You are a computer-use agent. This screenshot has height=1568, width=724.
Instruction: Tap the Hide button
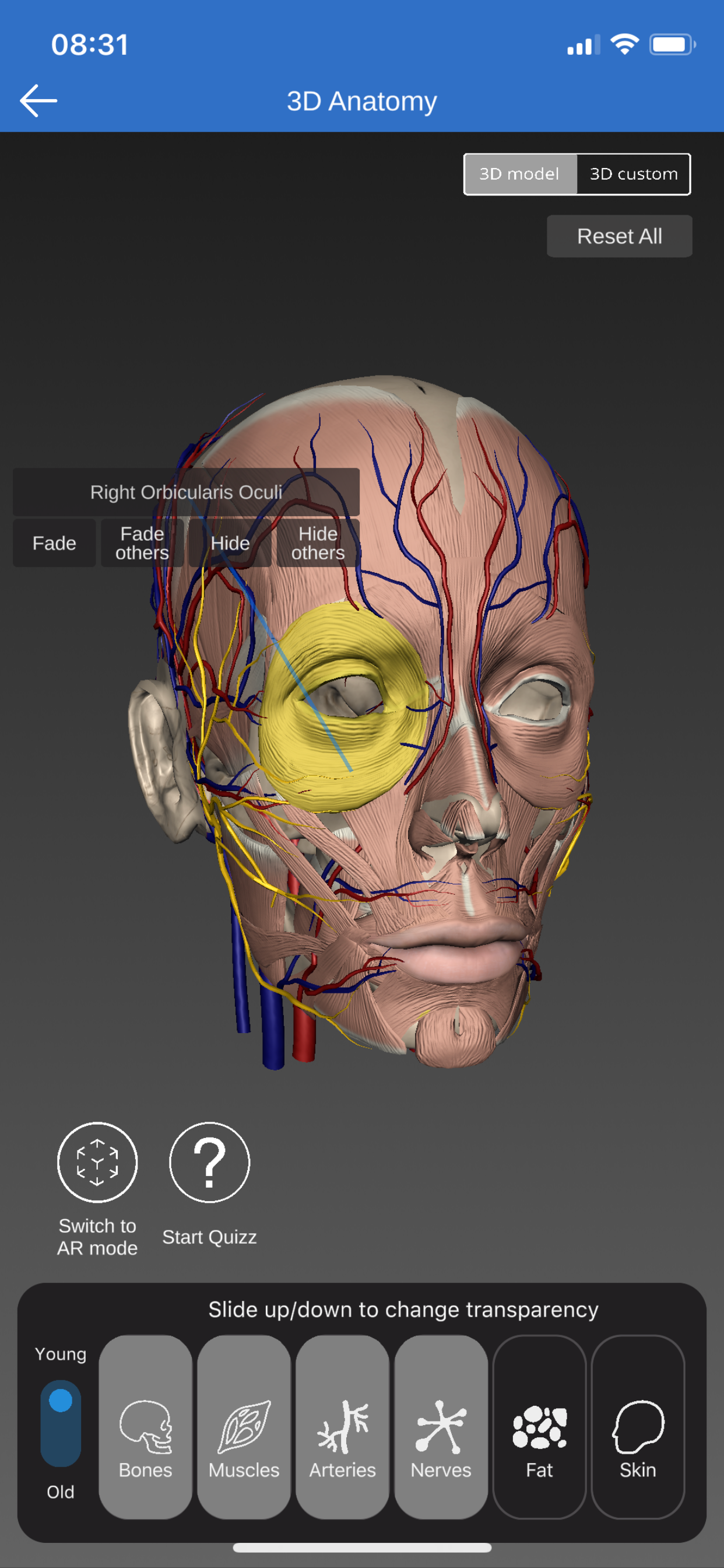point(230,543)
